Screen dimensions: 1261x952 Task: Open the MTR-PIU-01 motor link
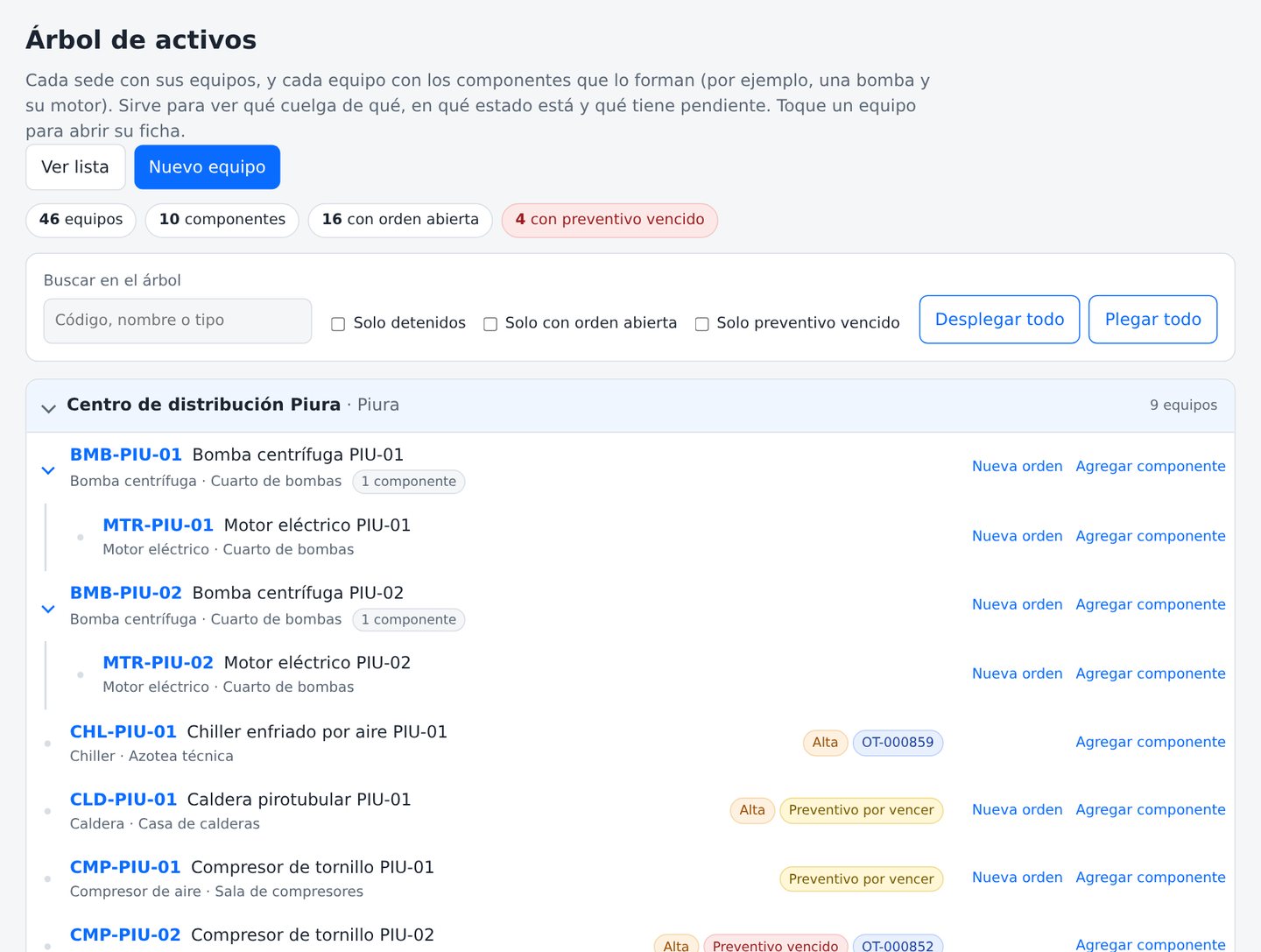159,525
